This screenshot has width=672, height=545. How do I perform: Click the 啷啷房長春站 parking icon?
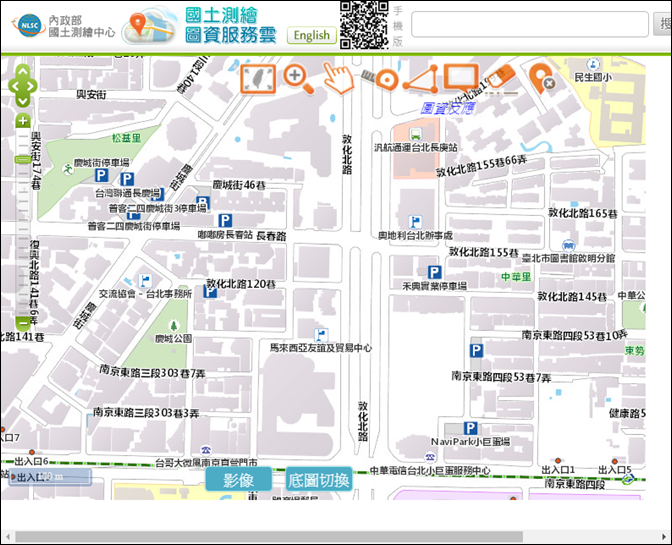click(x=225, y=221)
